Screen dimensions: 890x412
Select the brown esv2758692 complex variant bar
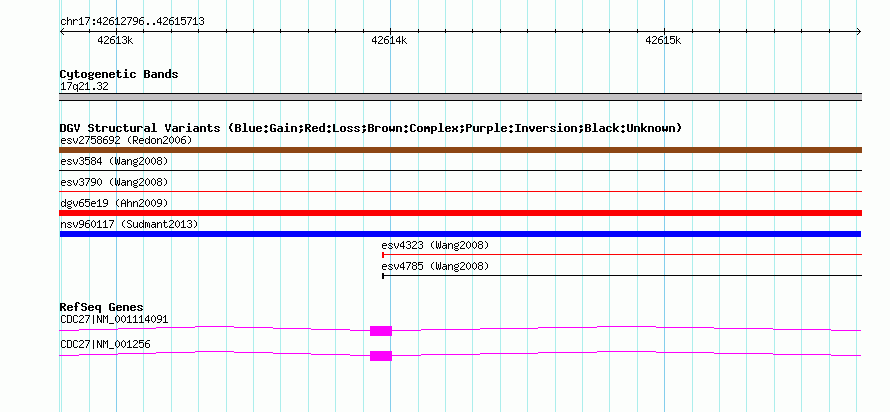point(460,150)
